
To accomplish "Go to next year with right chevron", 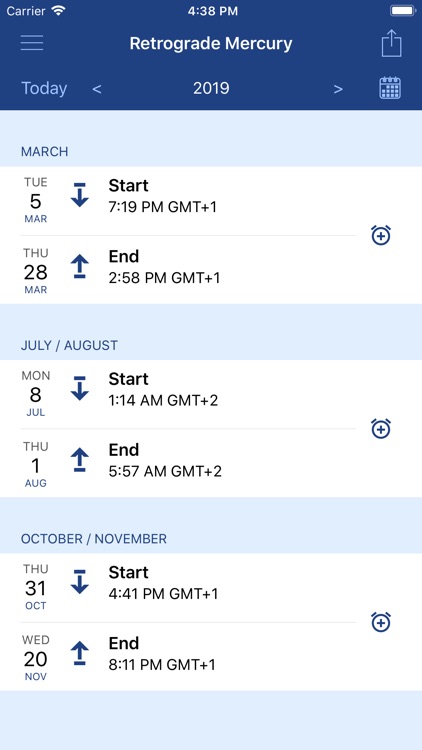I will tap(338, 89).
